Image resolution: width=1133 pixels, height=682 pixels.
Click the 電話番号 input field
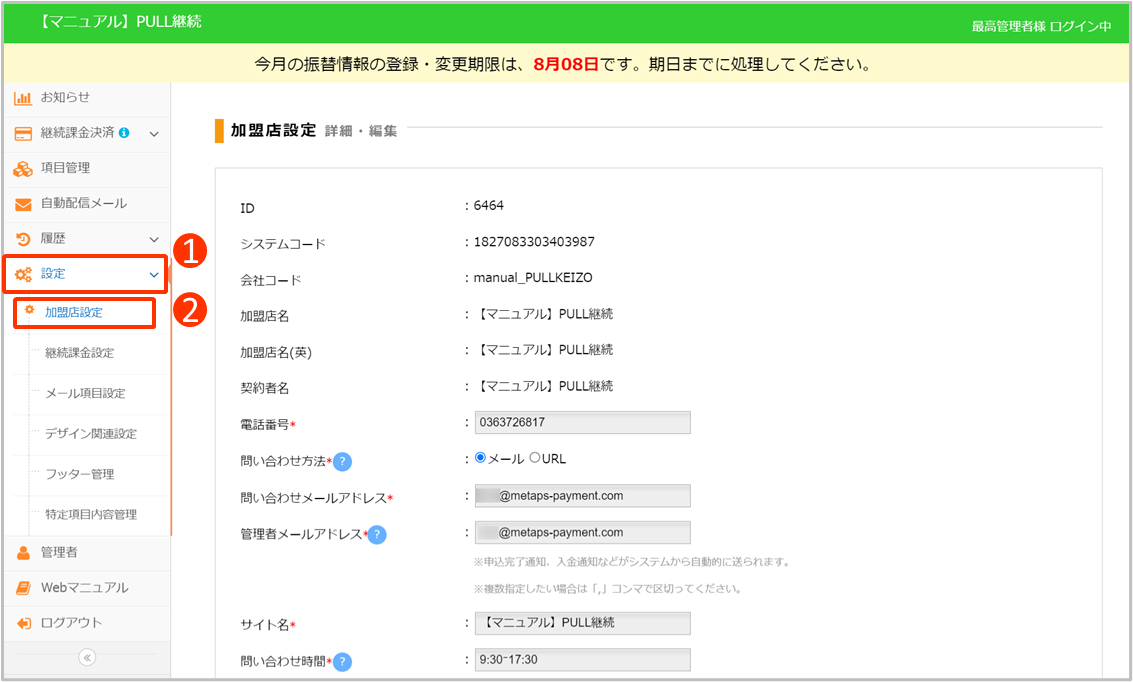tap(582, 423)
